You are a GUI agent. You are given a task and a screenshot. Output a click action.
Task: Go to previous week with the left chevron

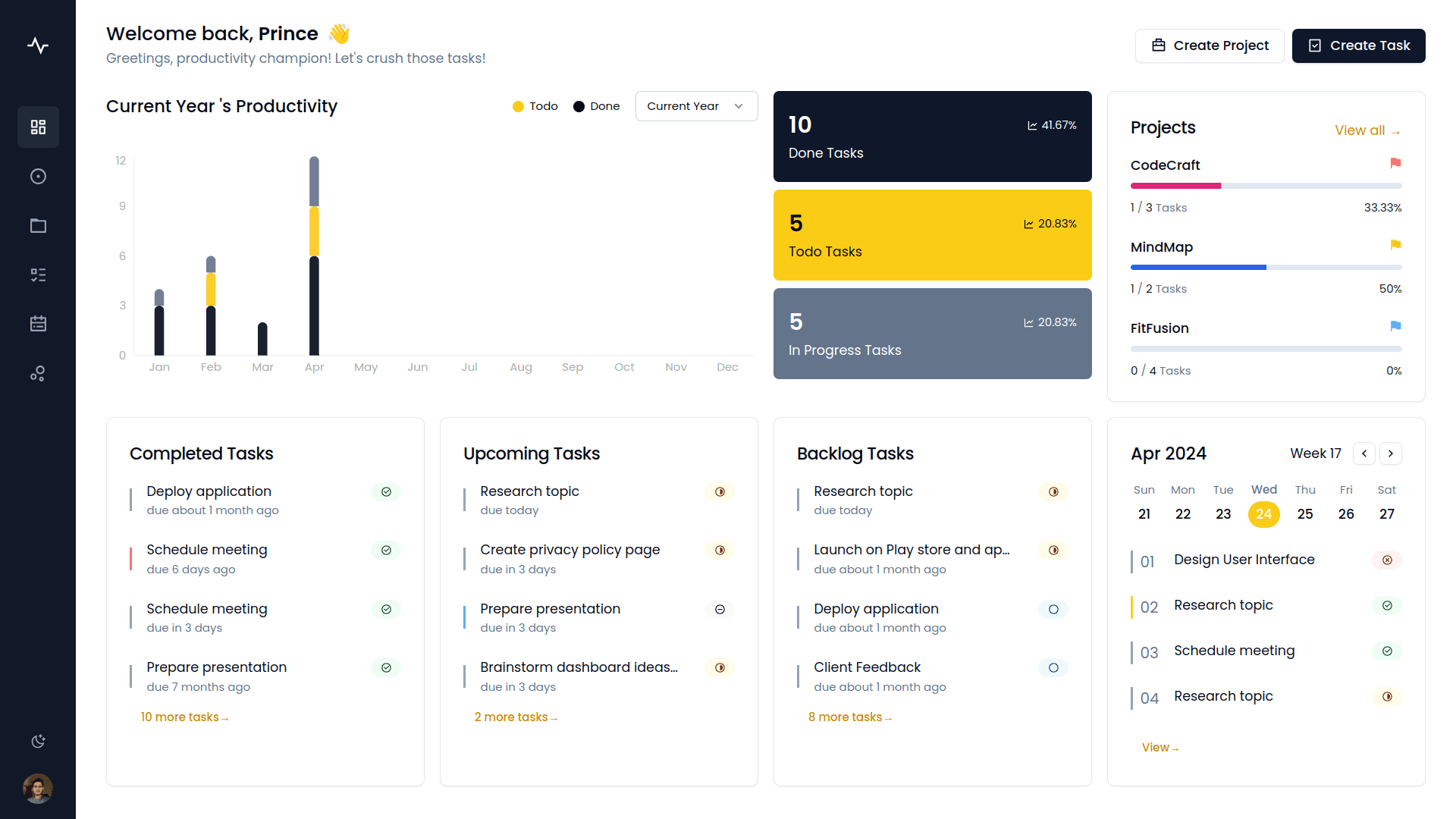[x=1364, y=453]
